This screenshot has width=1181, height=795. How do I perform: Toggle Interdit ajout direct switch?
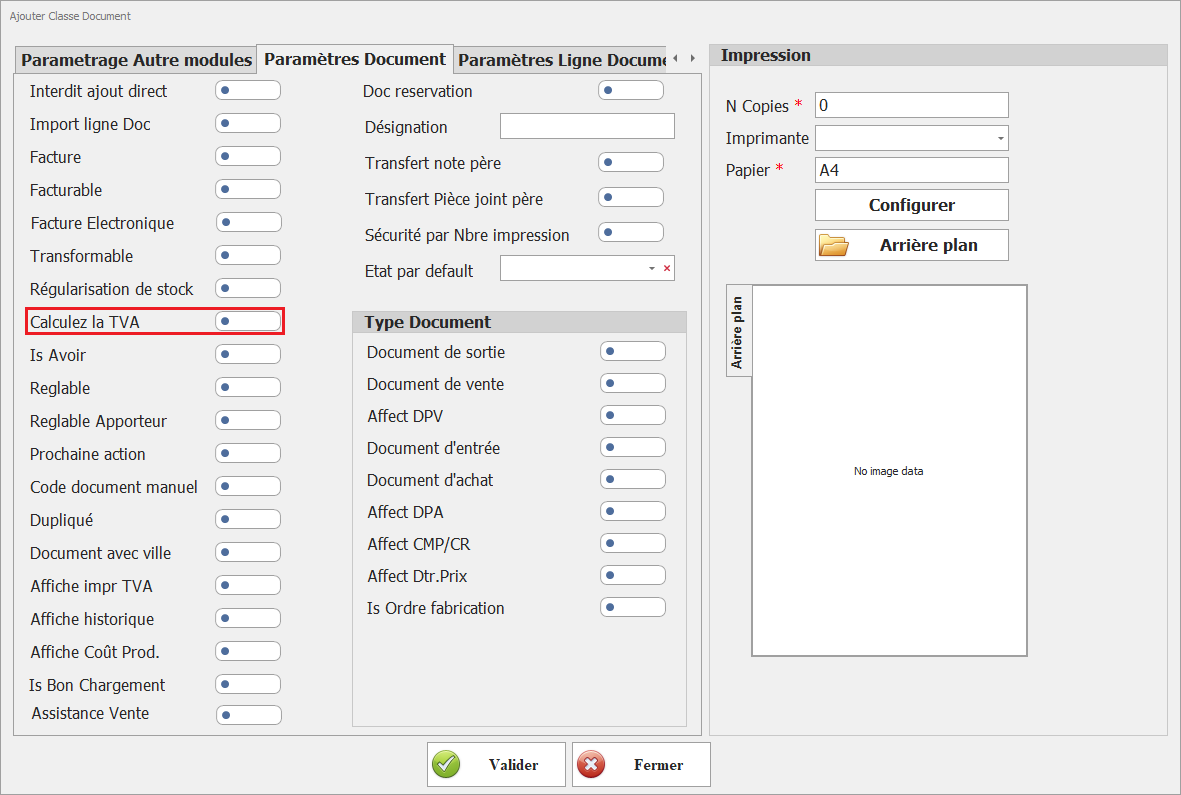[248, 90]
